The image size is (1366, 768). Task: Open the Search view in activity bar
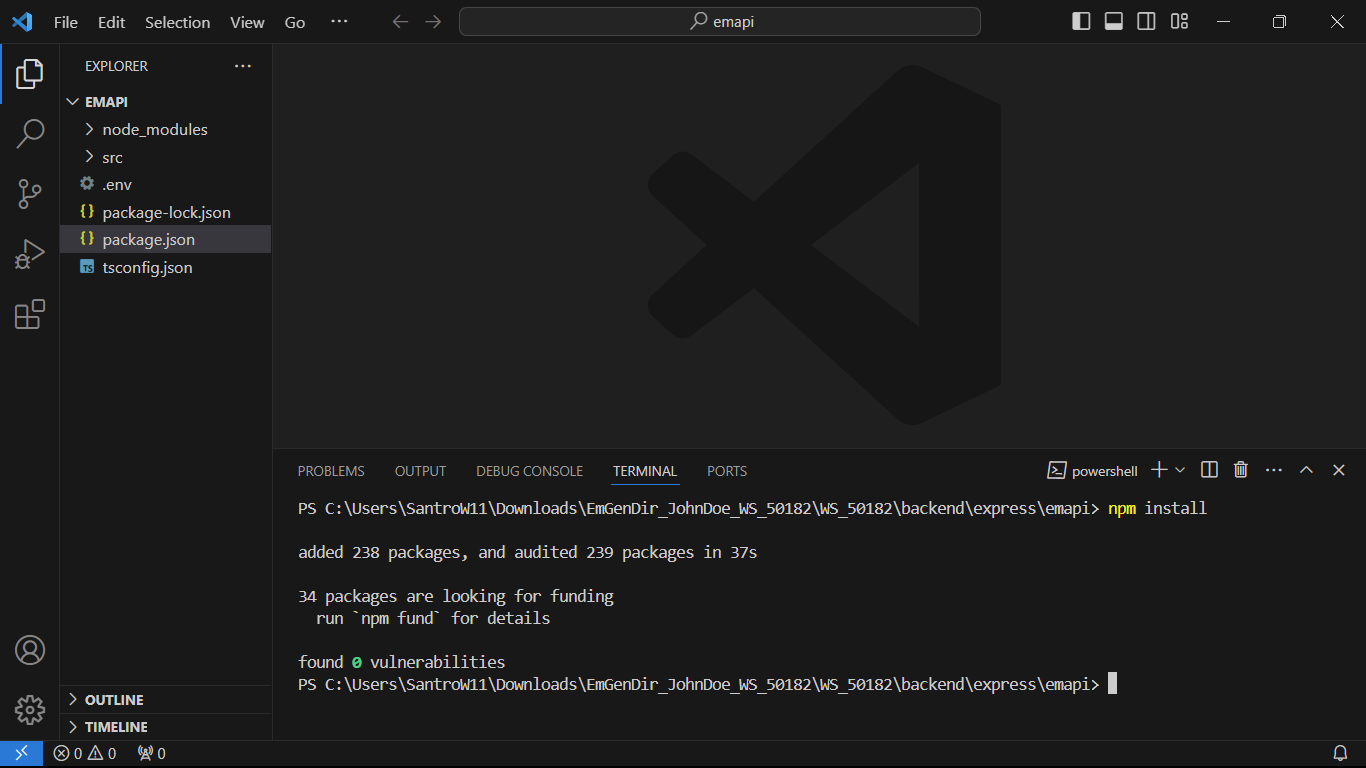30,133
